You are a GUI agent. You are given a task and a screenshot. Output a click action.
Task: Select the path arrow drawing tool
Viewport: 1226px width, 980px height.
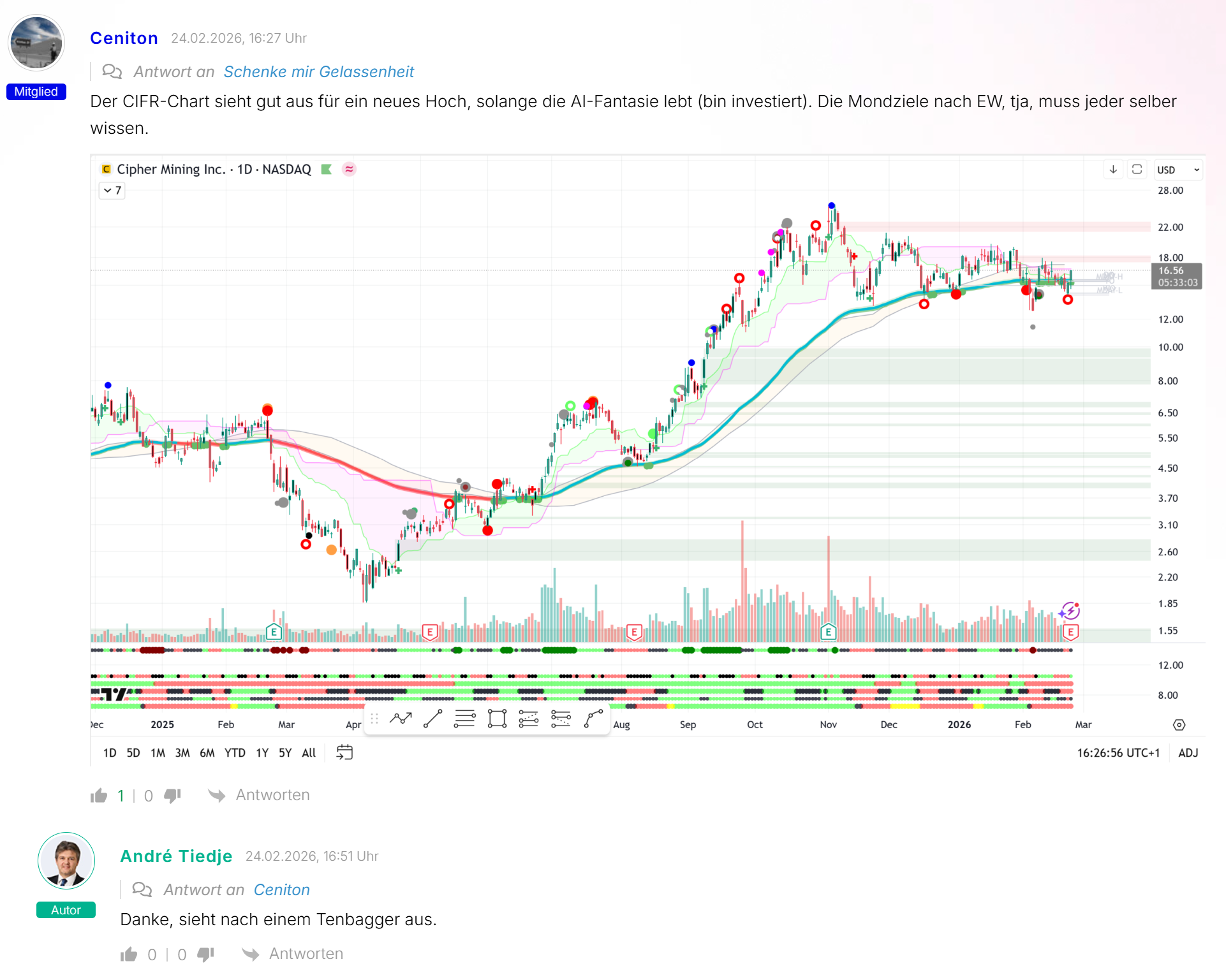coord(401,719)
